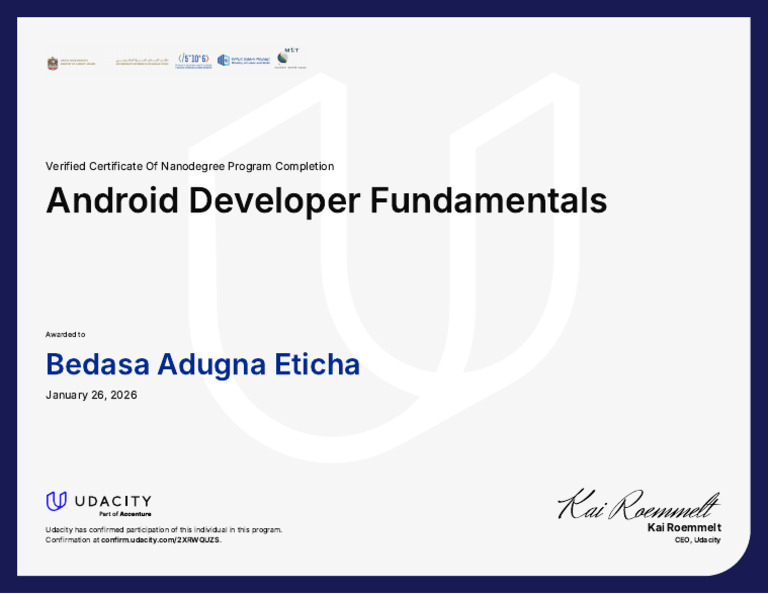This screenshot has width=768, height=594.
Task: Click the MST globe logo
Action: point(289,58)
